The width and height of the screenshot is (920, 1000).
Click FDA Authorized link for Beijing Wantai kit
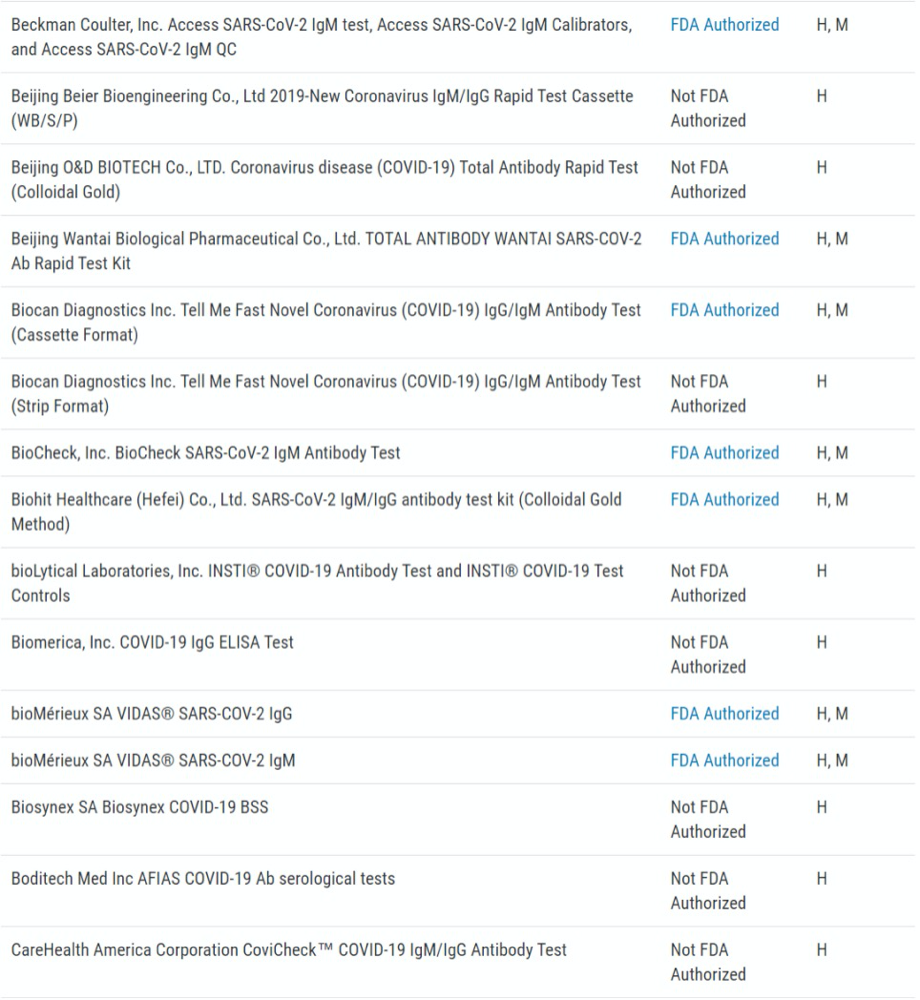(724, 239)
